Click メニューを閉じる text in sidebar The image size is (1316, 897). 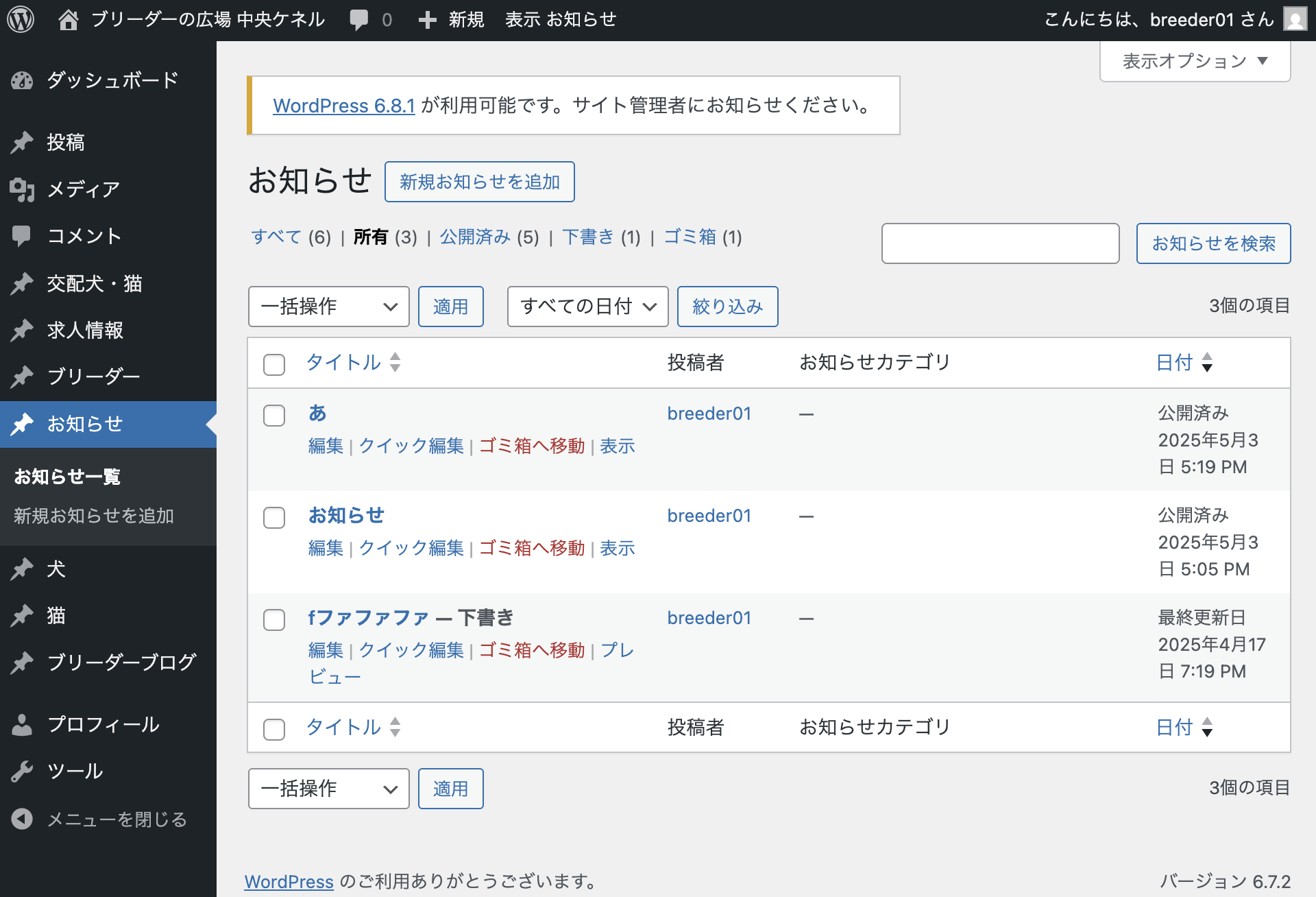pyautogui.click(x=117, y=819)
